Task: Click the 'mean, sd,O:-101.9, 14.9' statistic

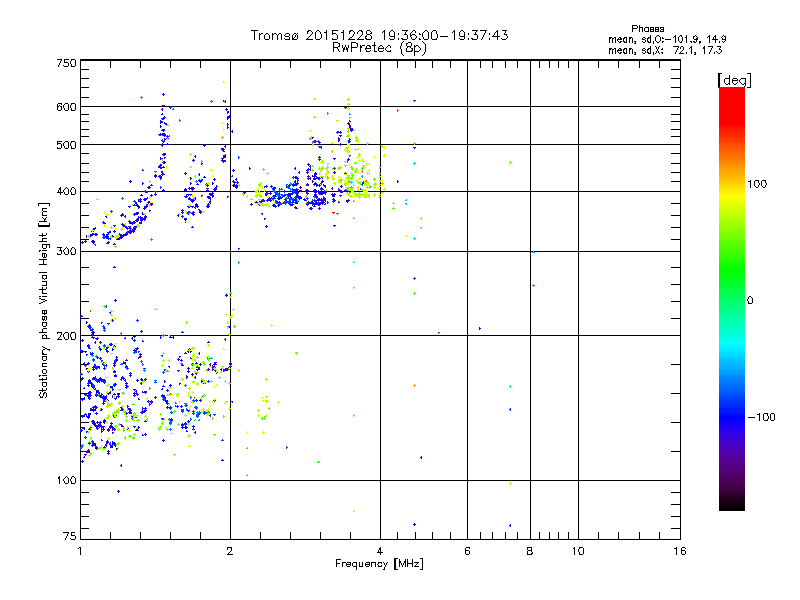Action: tap(667, 39)
